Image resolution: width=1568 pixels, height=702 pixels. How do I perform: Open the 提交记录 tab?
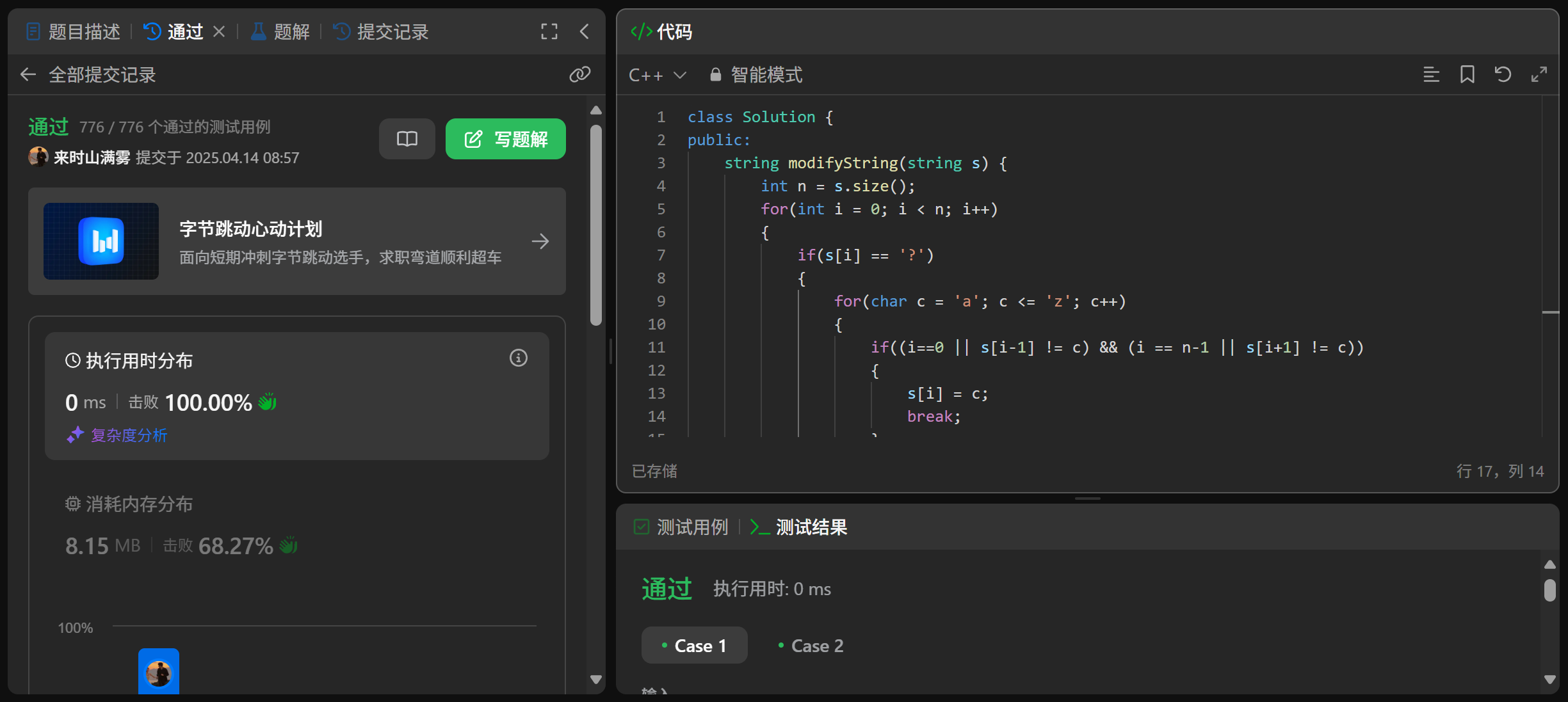click(382, 31)
